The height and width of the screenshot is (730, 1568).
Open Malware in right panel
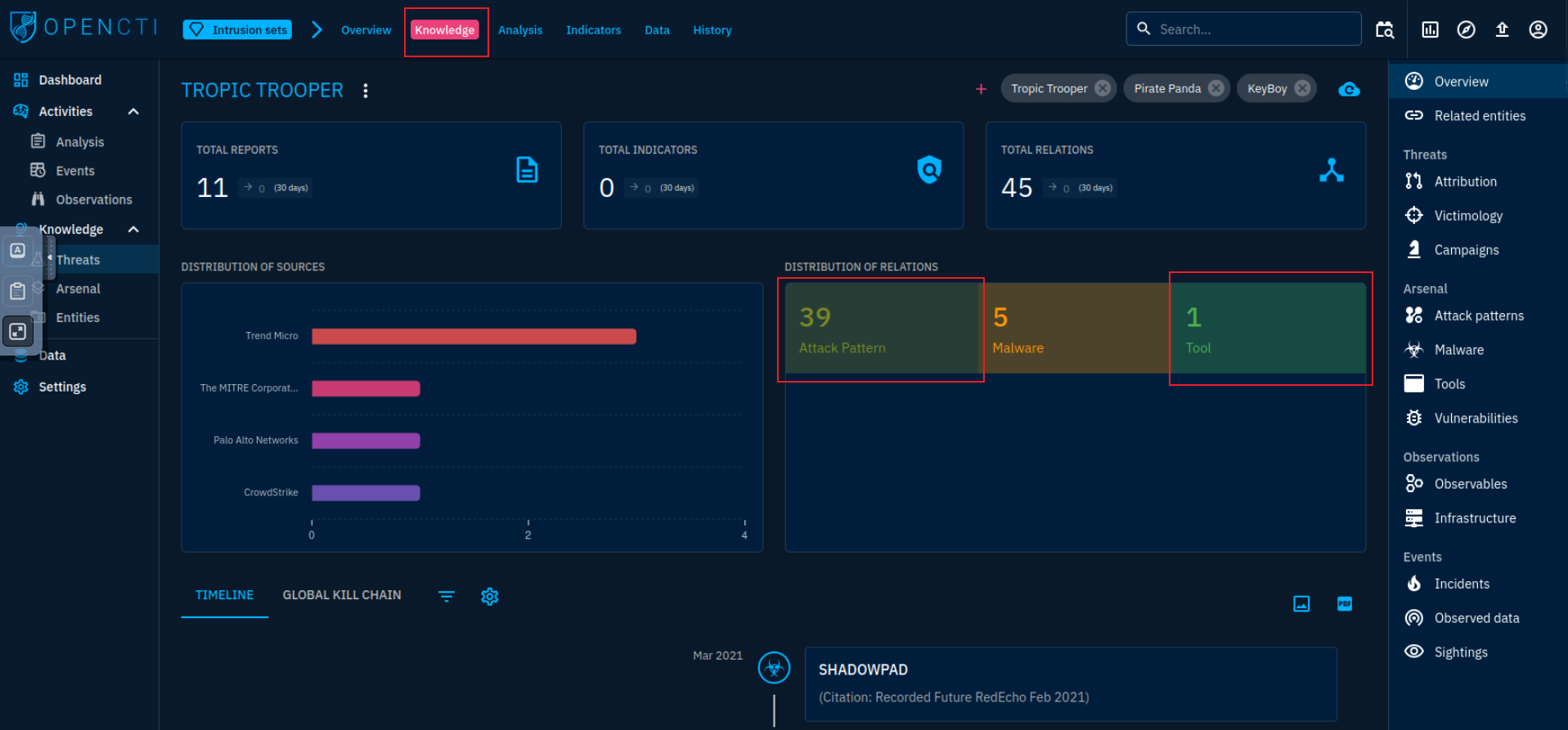[1477, 350]
